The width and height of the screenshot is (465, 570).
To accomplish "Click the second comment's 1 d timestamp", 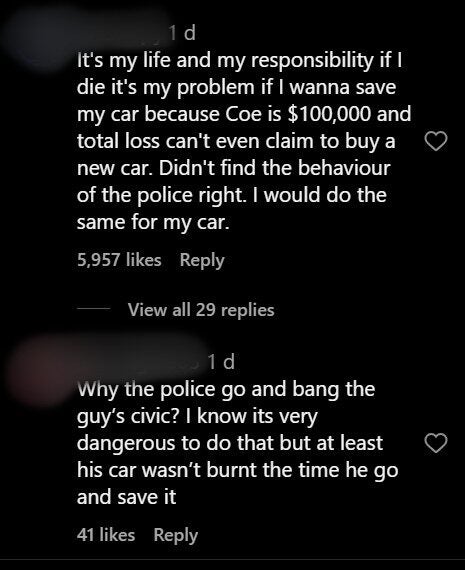I will coord(221,362).
